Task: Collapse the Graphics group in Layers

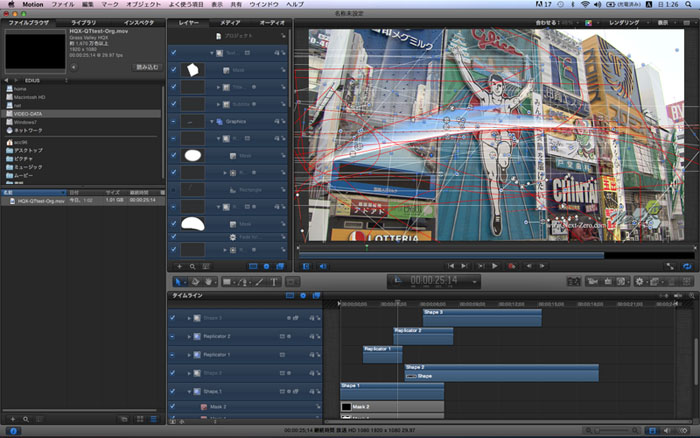Action: coord(212,121)
